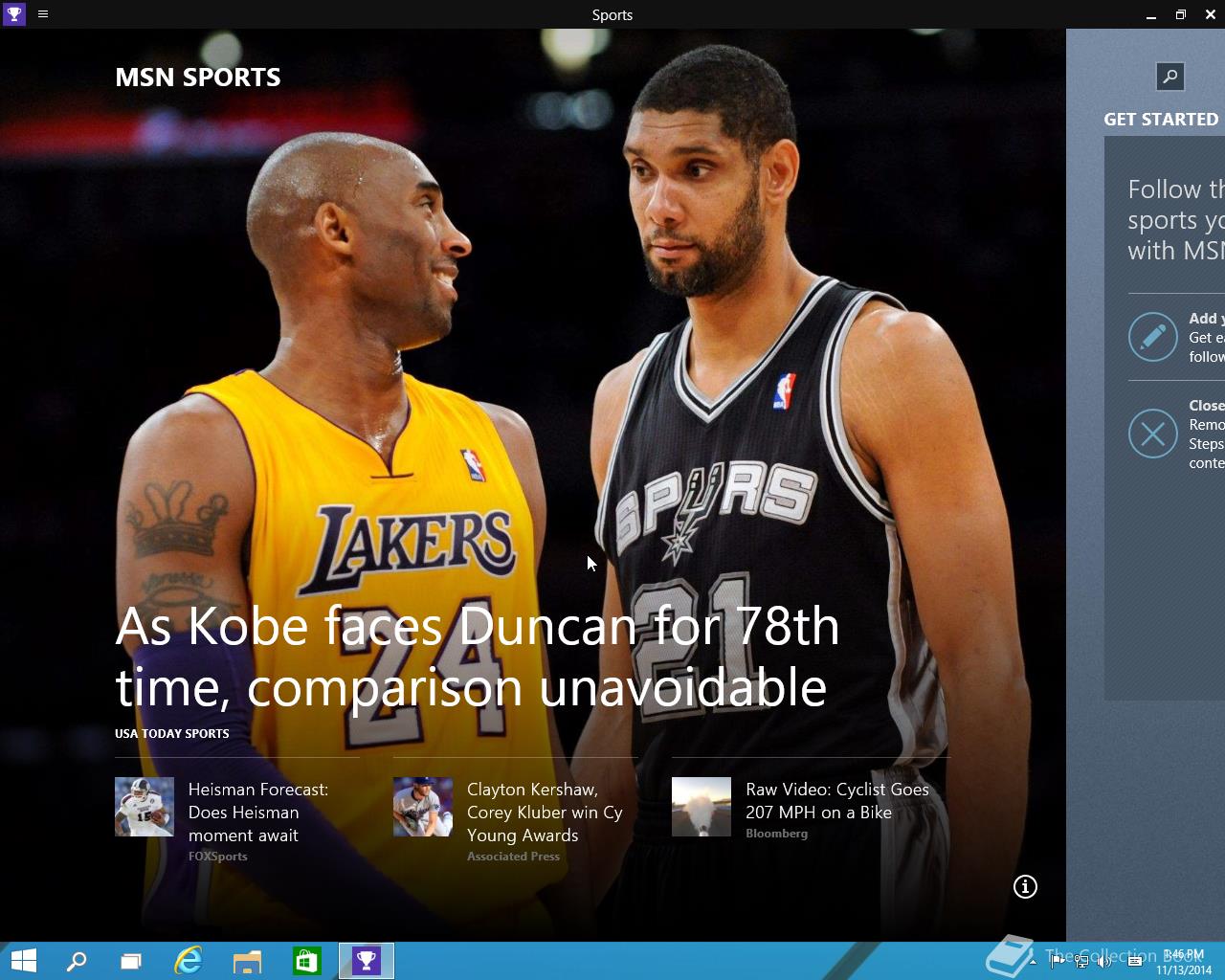
Task: Open the volume speaker tray icon
Action: click(x=1105, y=962)
